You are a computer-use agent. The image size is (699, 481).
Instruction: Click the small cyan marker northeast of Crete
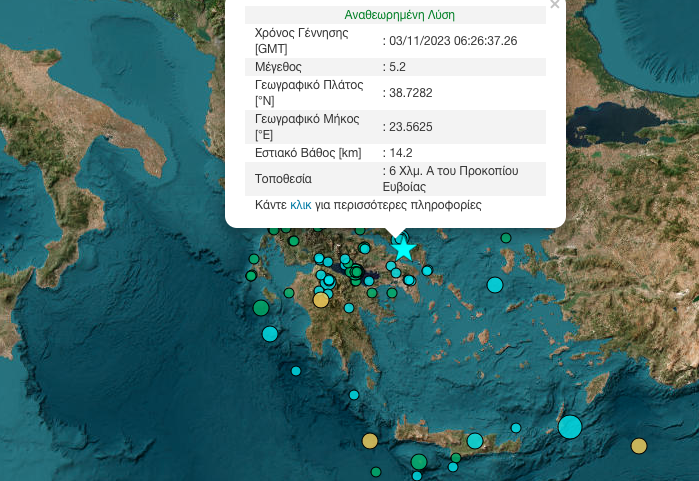tap(516, 428)
